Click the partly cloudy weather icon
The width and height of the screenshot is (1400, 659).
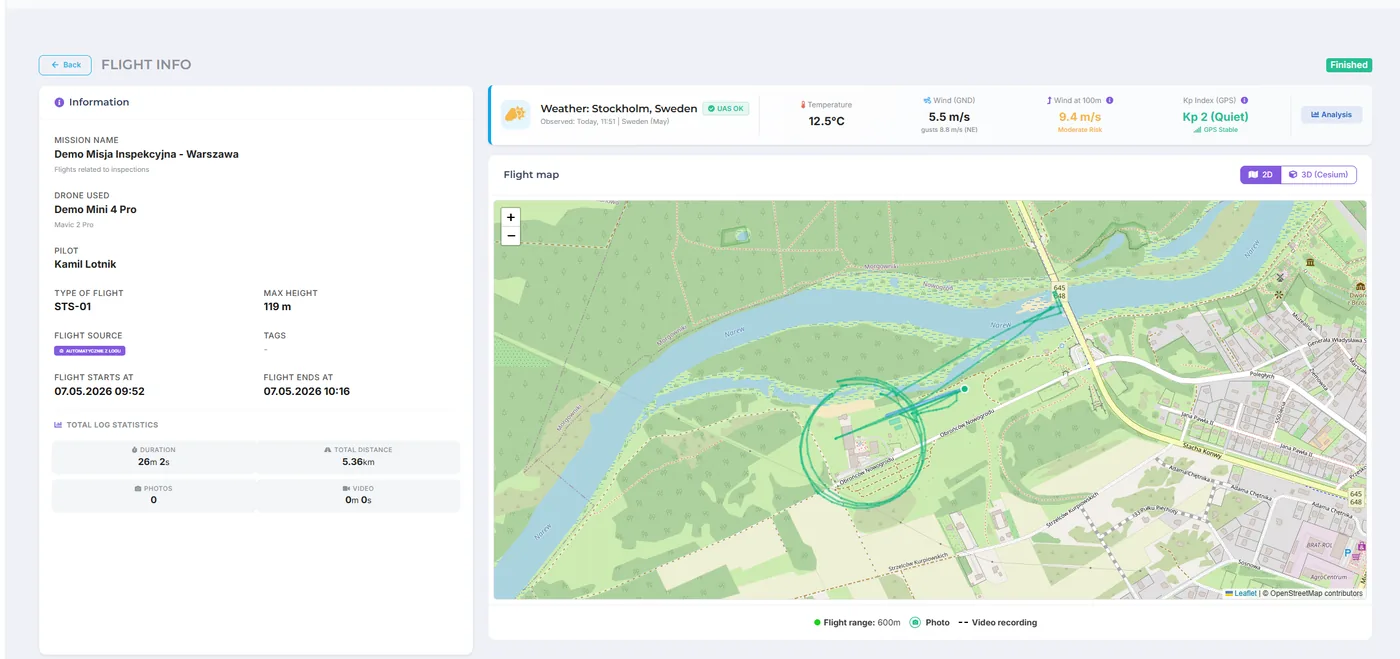coord(515,114)
